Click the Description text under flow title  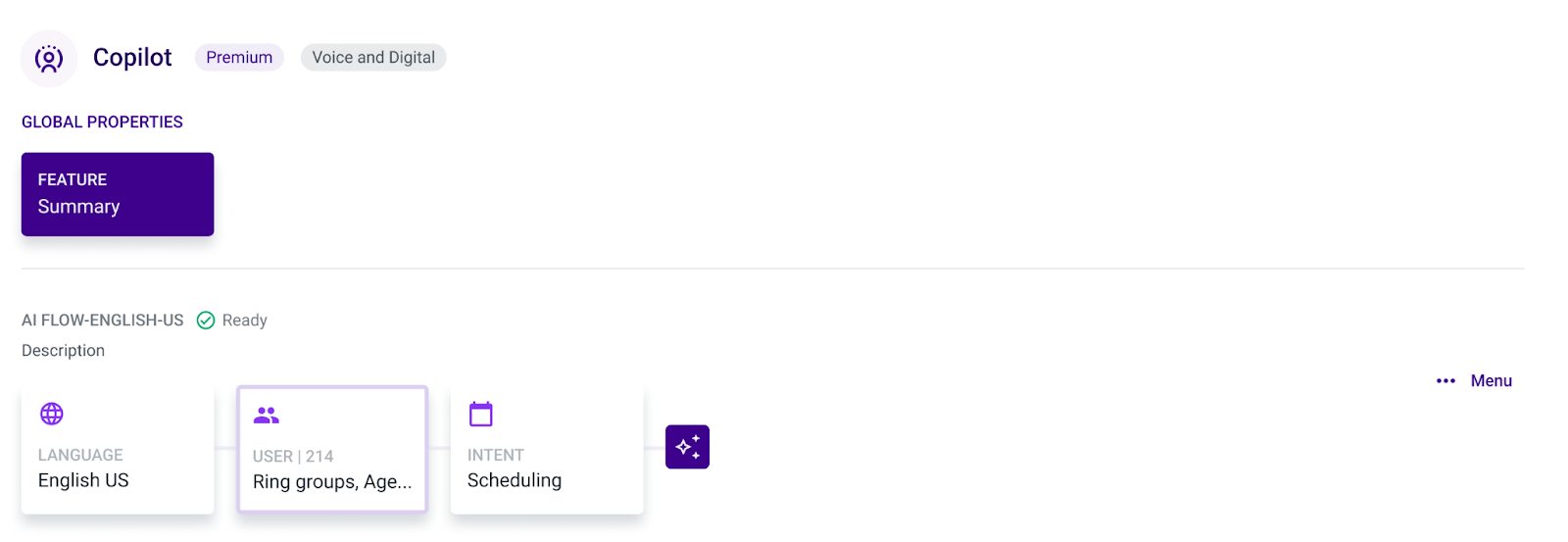point(63,351)
